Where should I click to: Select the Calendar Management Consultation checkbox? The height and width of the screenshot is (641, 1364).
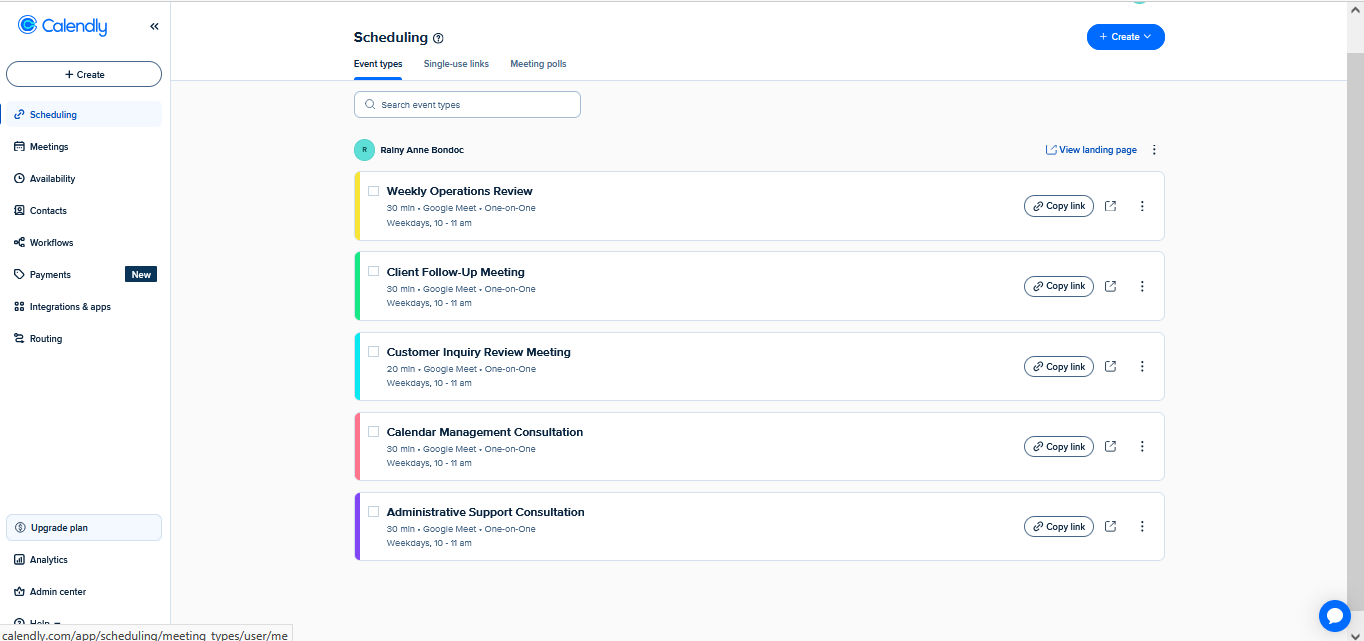[373, 431]
